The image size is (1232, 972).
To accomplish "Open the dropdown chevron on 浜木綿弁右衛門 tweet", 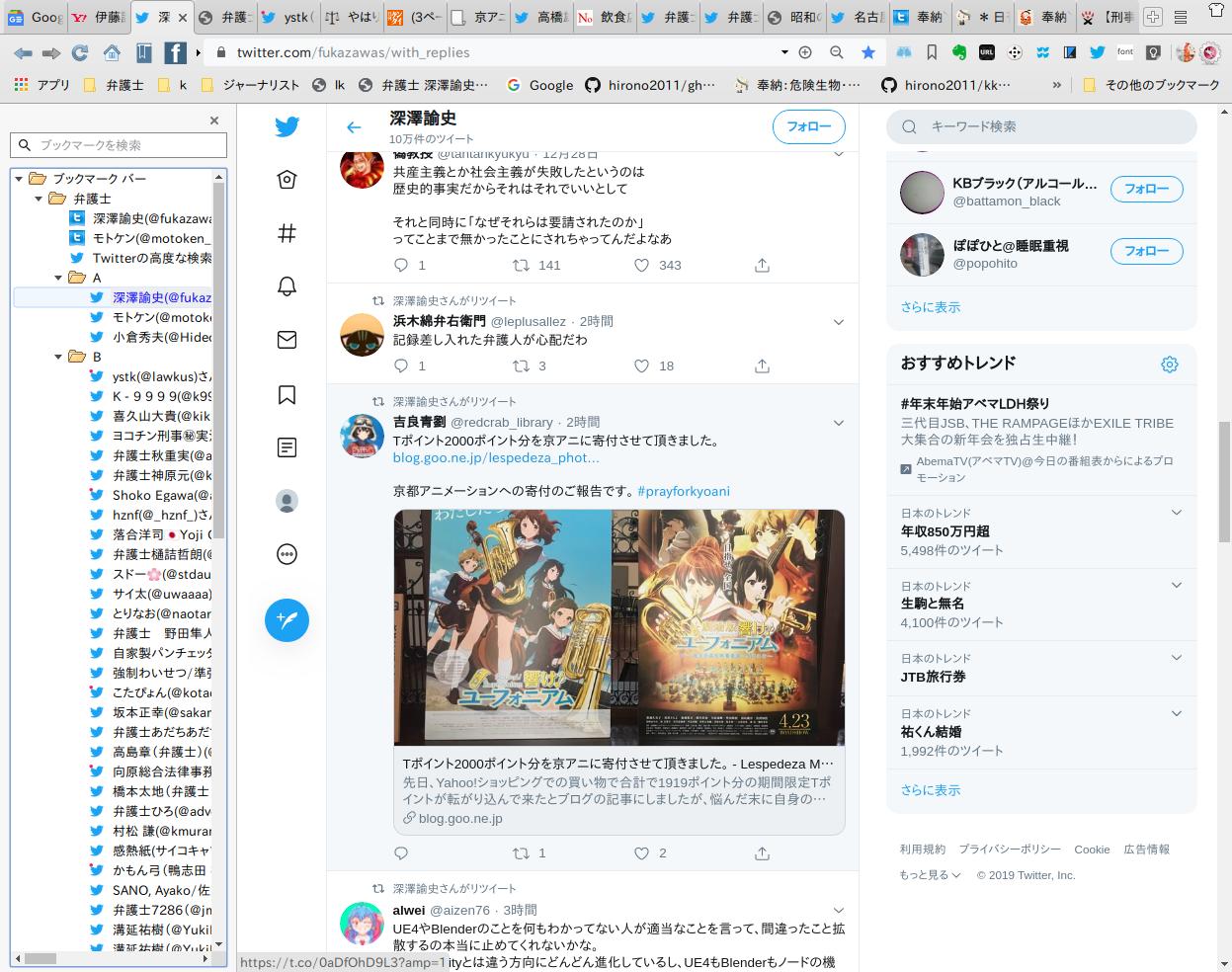I will 838,322.
